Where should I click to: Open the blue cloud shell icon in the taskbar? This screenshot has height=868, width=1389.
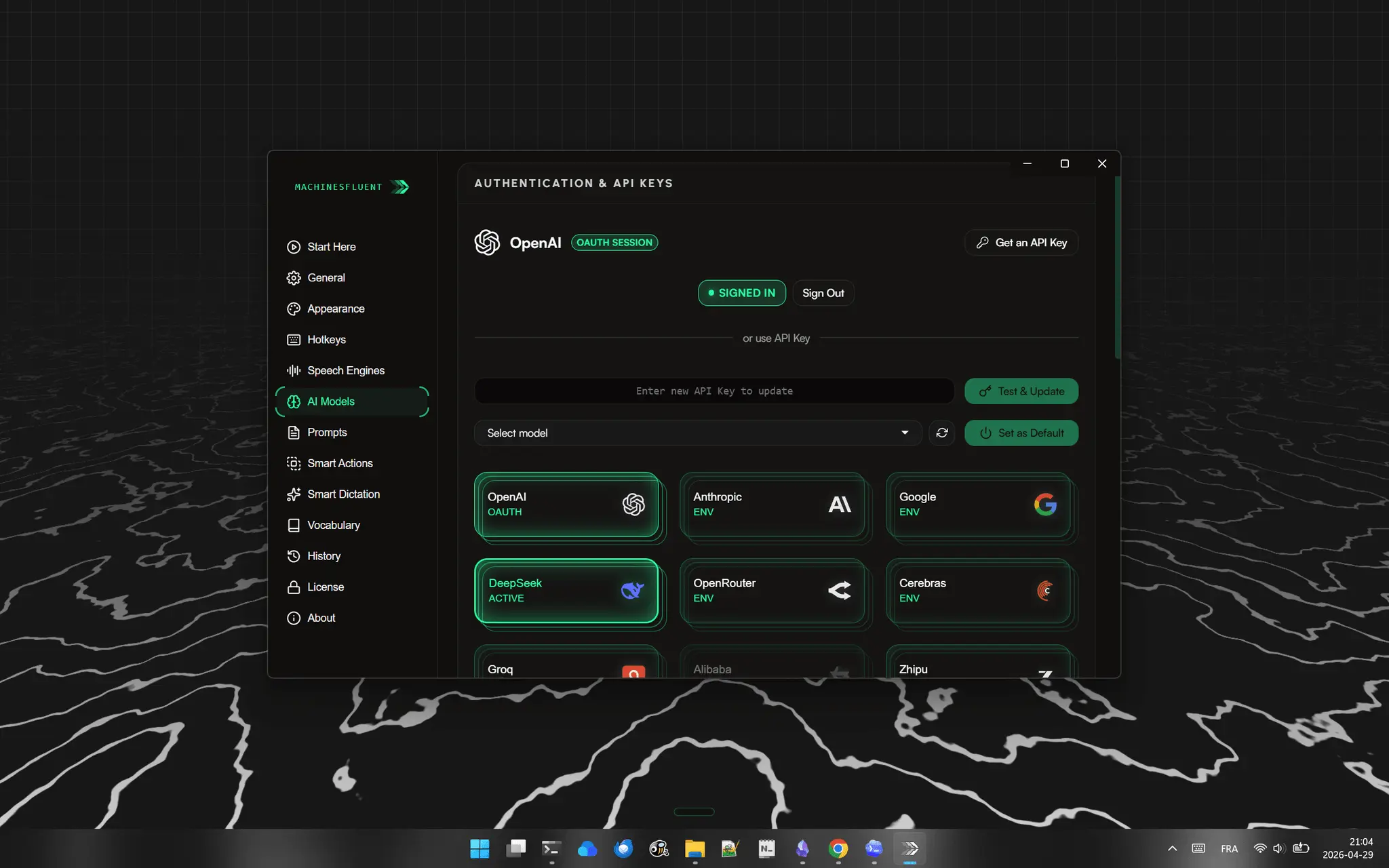point(874,848)
